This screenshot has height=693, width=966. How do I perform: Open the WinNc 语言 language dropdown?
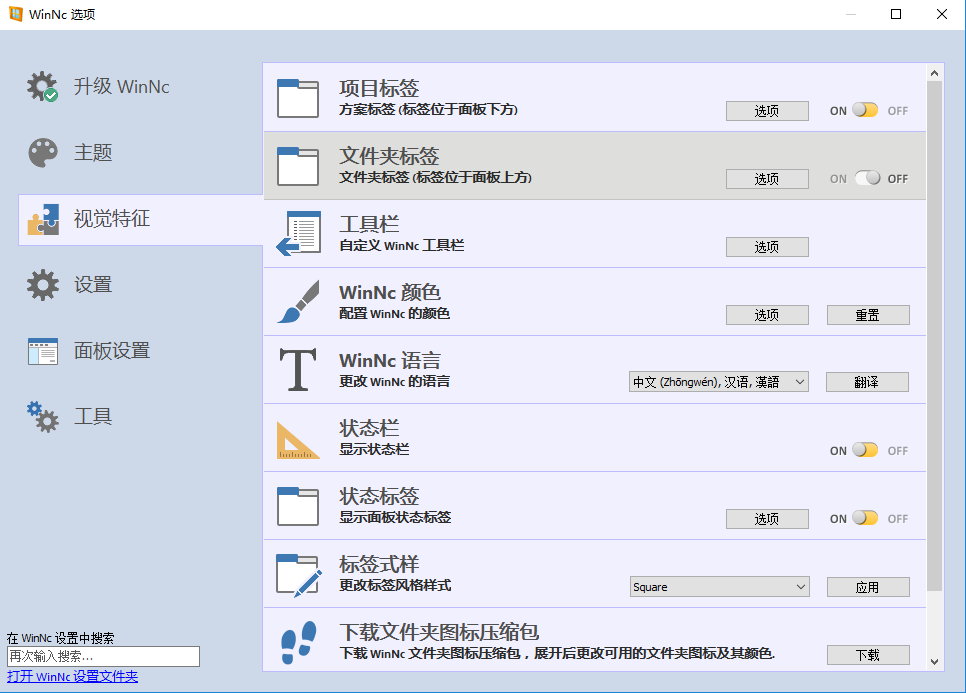718,382
